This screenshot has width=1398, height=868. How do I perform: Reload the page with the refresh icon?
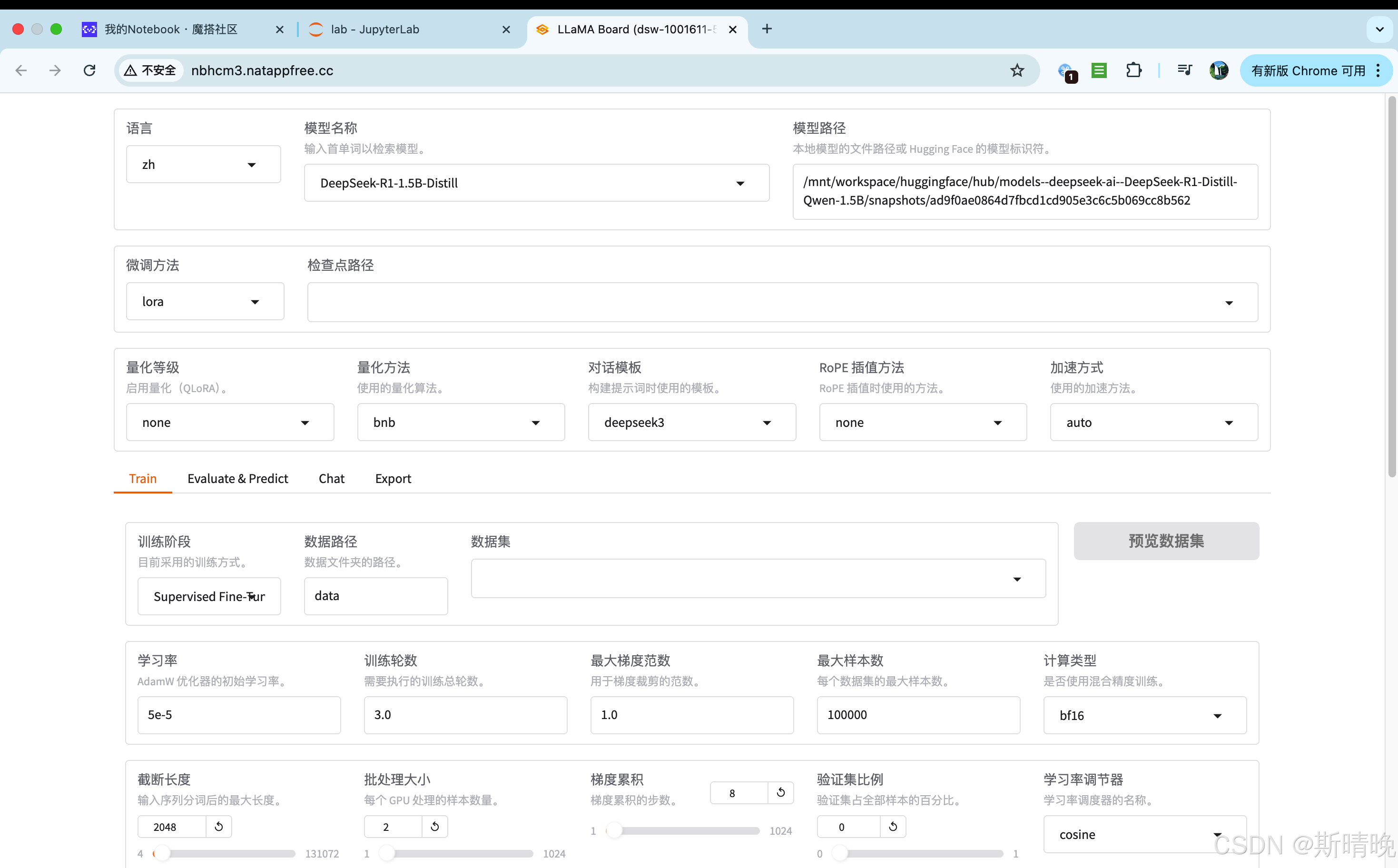89,70
